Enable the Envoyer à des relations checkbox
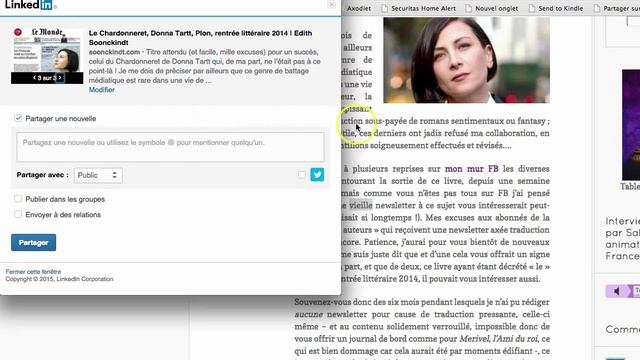 pos(18,214)
